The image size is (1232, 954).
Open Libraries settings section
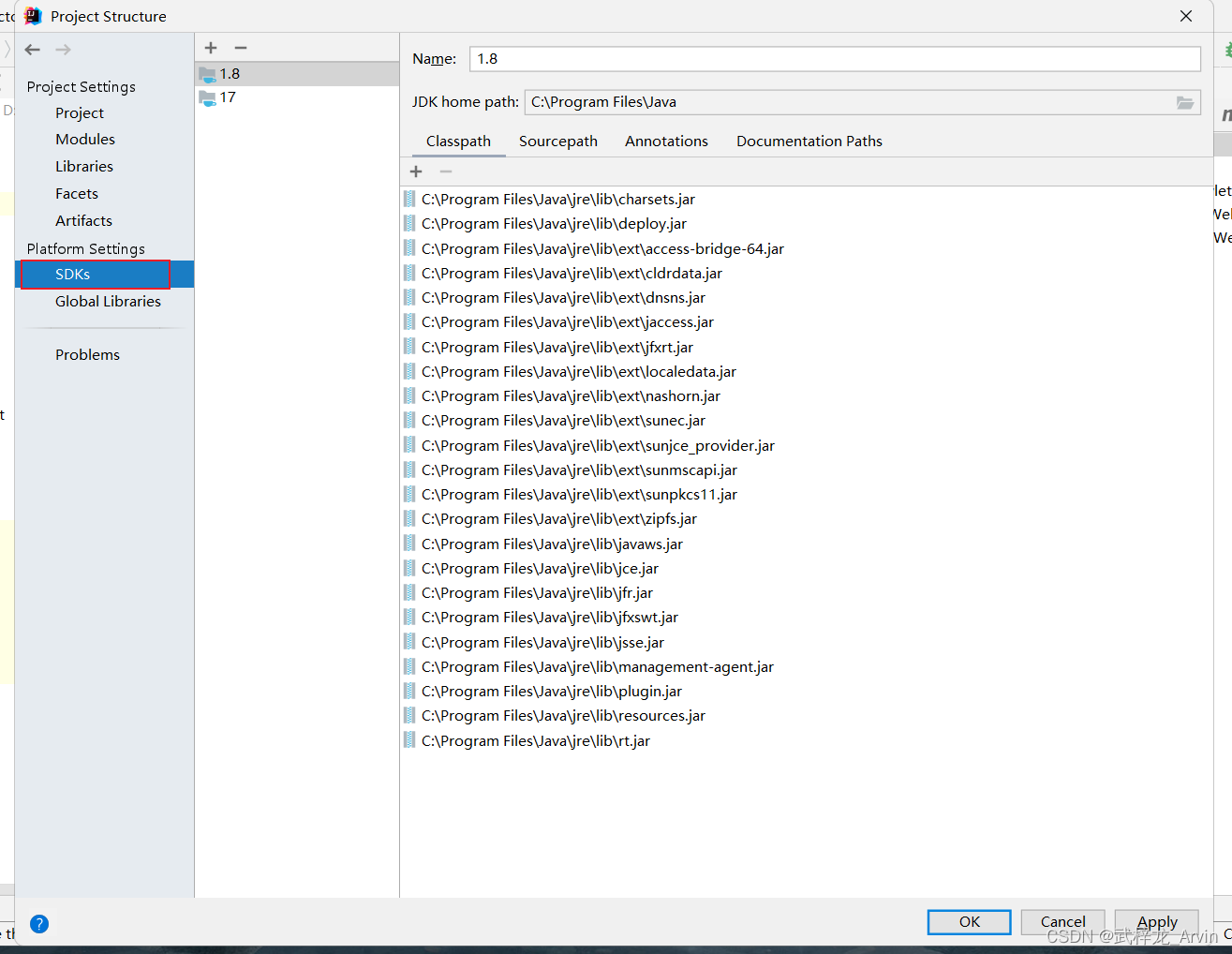[84, 167]
